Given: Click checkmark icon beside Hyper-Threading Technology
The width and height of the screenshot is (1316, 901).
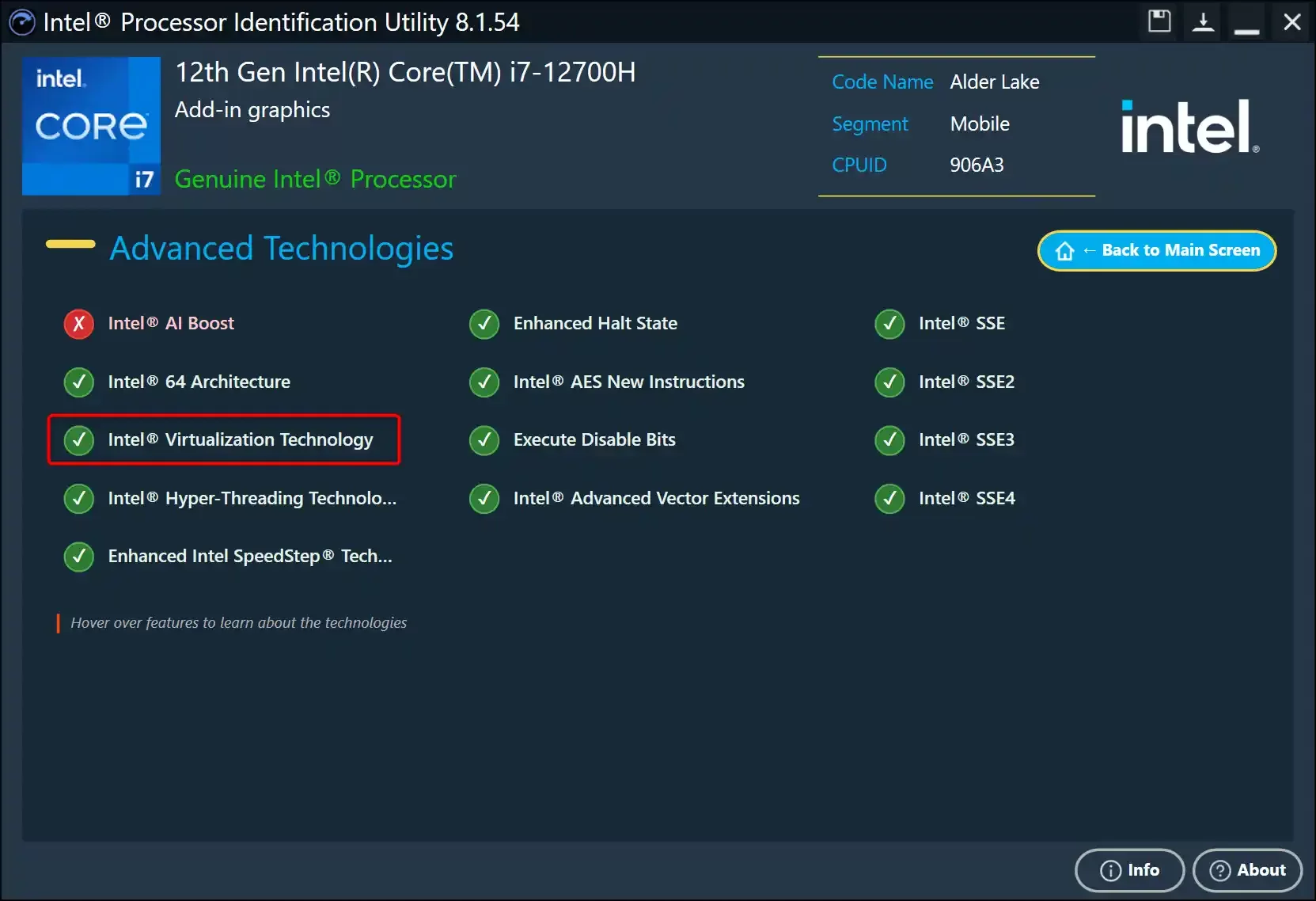Looking at the screenshot, I should pos(79,498).
